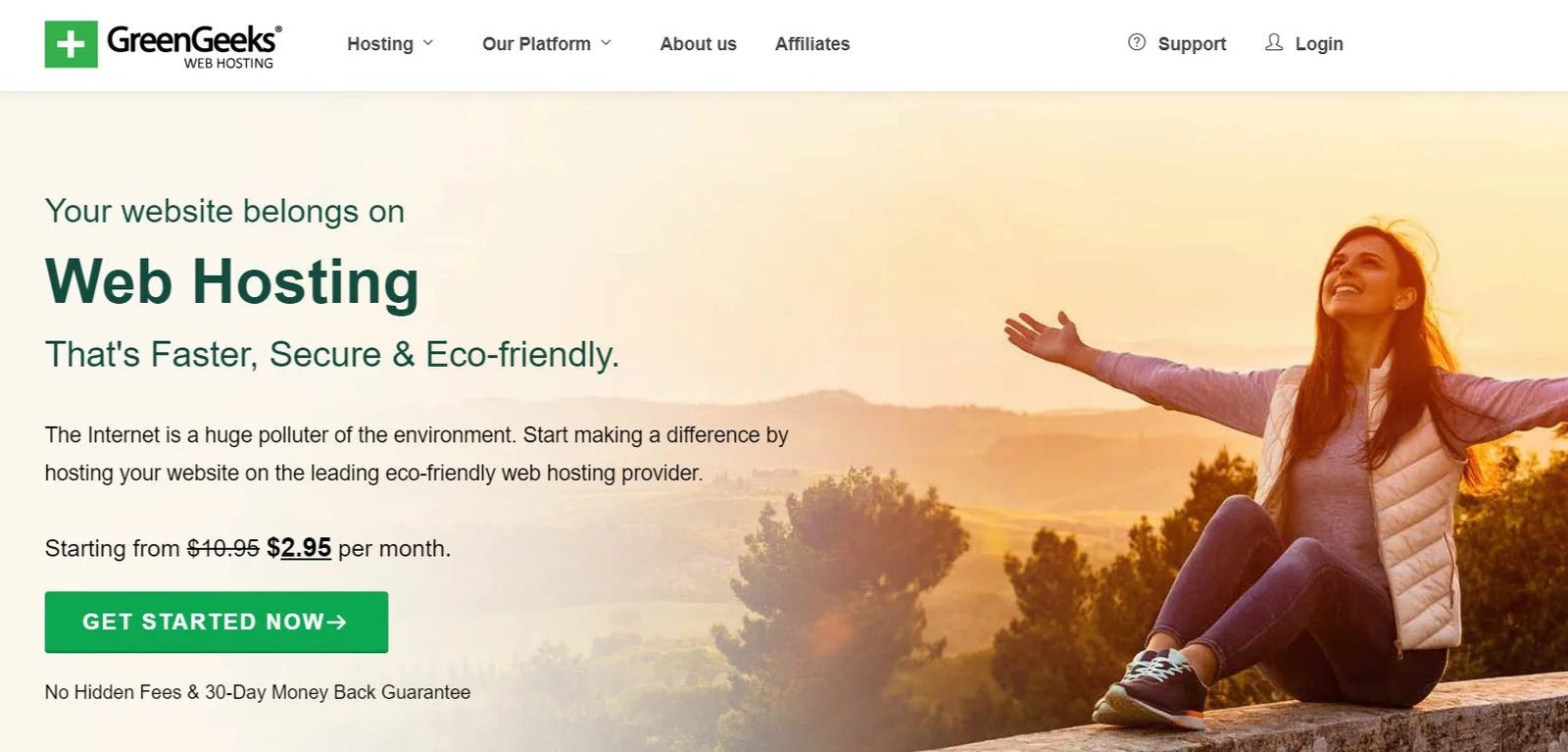Open the Affiliates page
Screen dimensions: 1568x752
[x=812, y=44]
